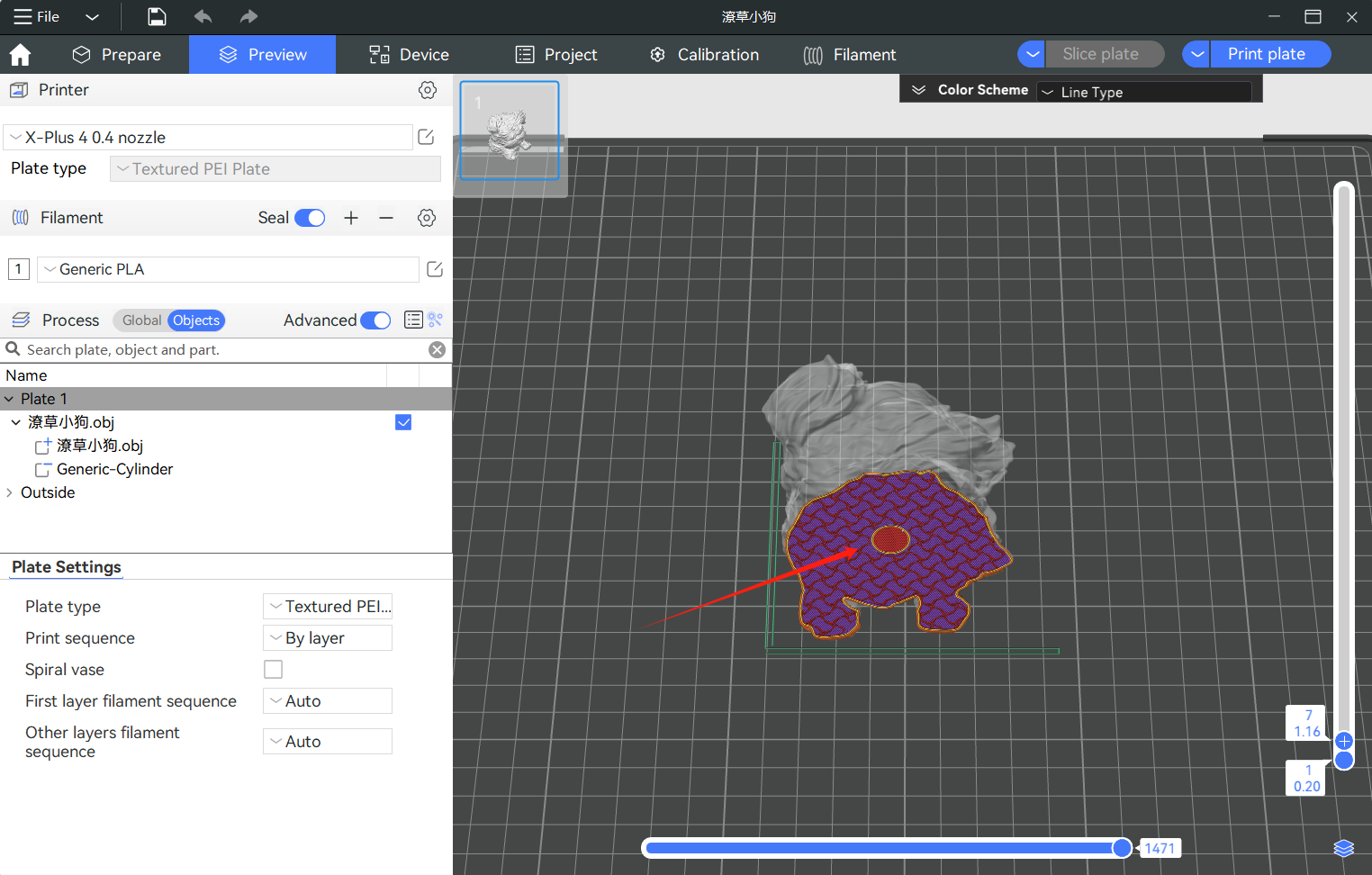
Task: Open Plate Settings plate type dropdown
Action: pos(328,607)
